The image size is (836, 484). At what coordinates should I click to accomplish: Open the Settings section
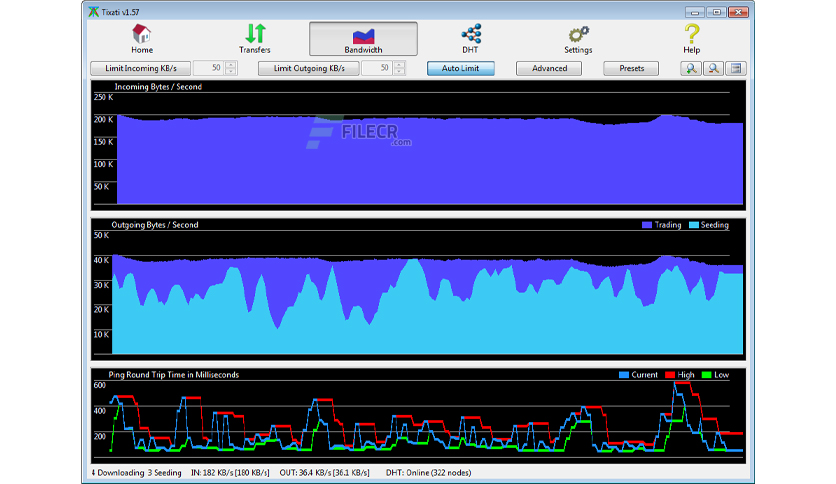click(578, 39)
